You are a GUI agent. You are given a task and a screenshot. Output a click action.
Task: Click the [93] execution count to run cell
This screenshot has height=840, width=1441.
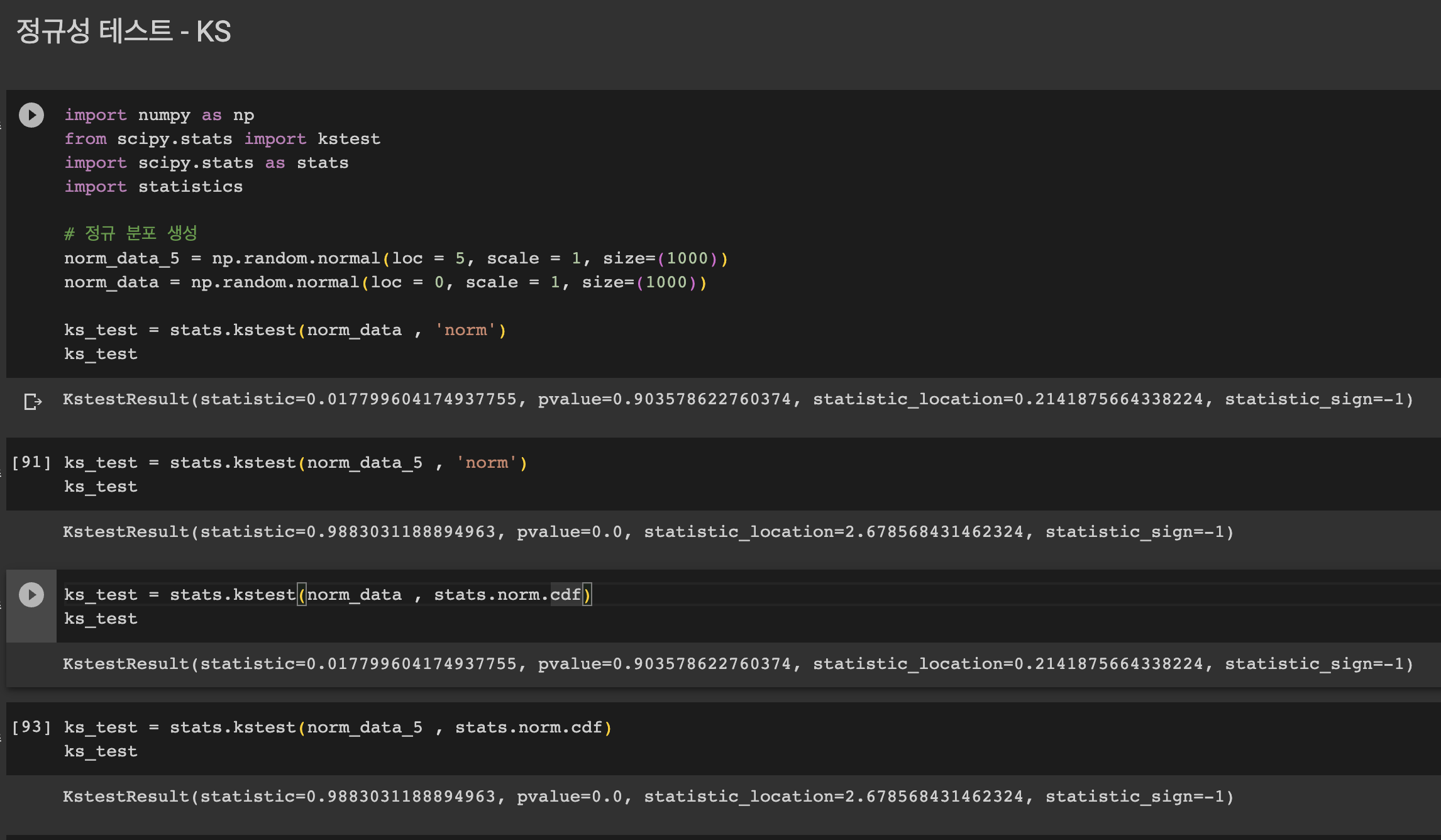[31, 727]
